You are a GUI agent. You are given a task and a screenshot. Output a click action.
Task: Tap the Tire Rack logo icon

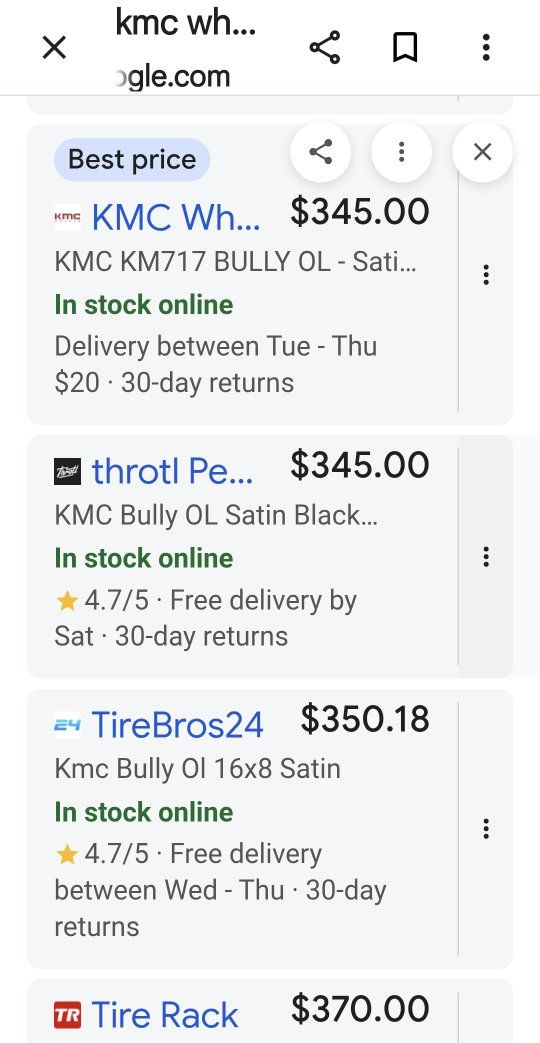67,1016
